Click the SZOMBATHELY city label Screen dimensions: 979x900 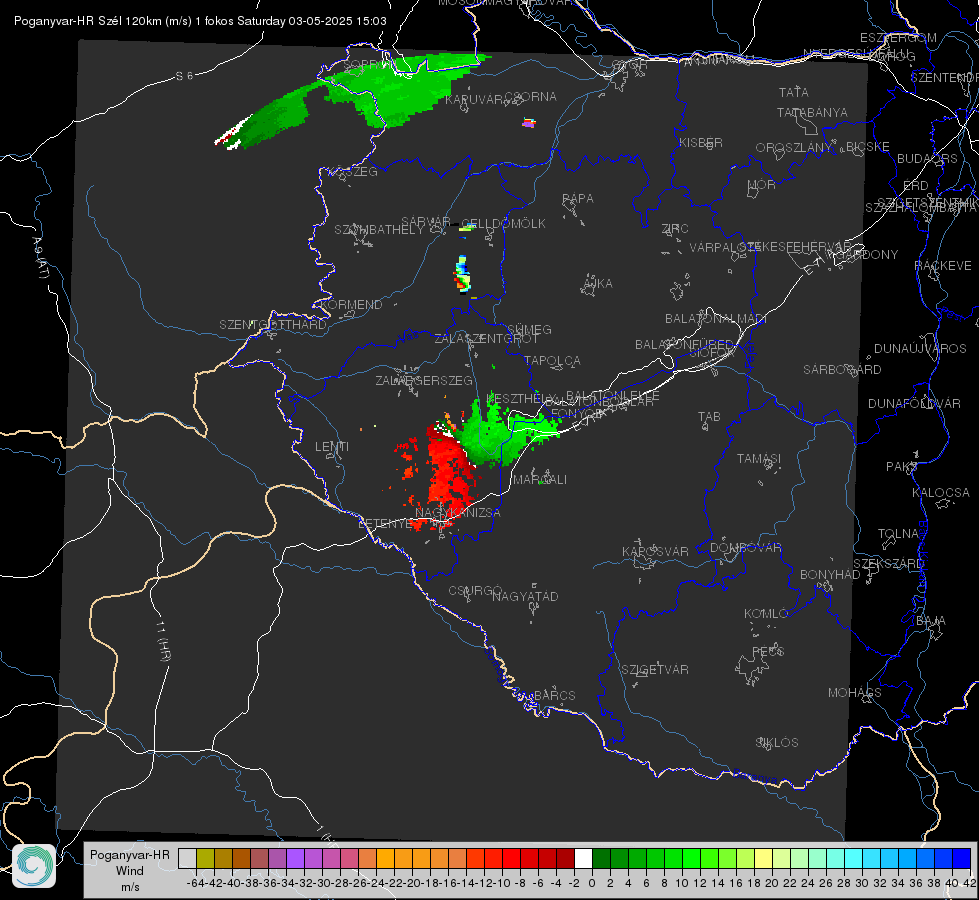click(379, 230)
